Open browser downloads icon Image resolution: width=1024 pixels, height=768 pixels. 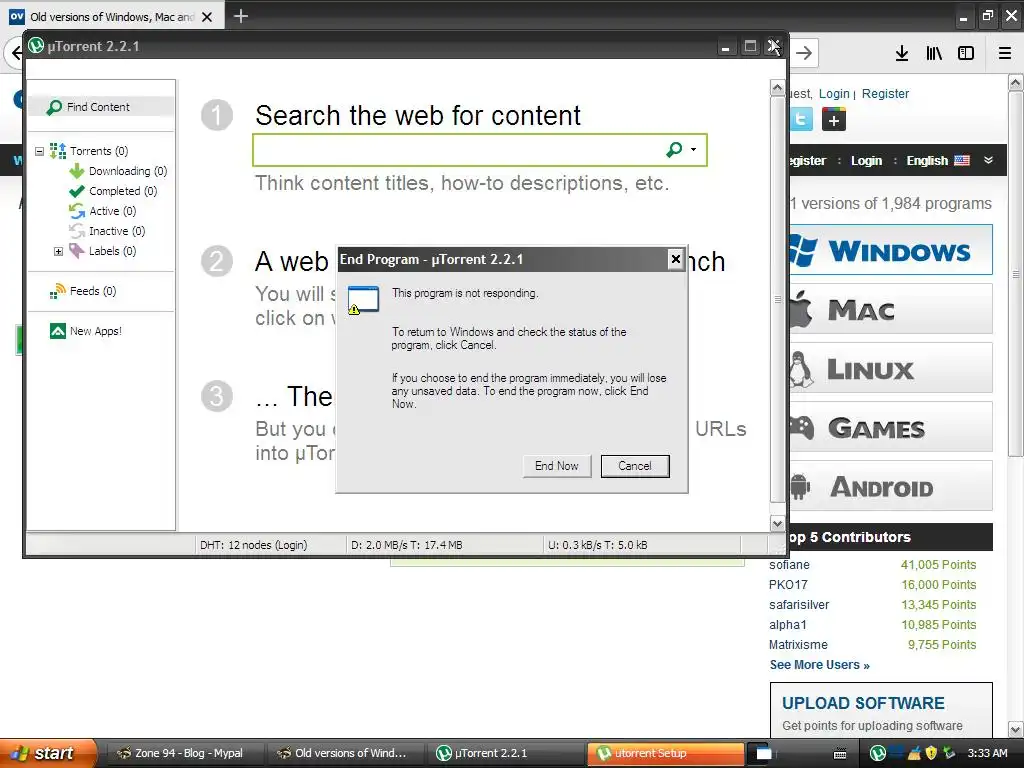coord(902,53)
